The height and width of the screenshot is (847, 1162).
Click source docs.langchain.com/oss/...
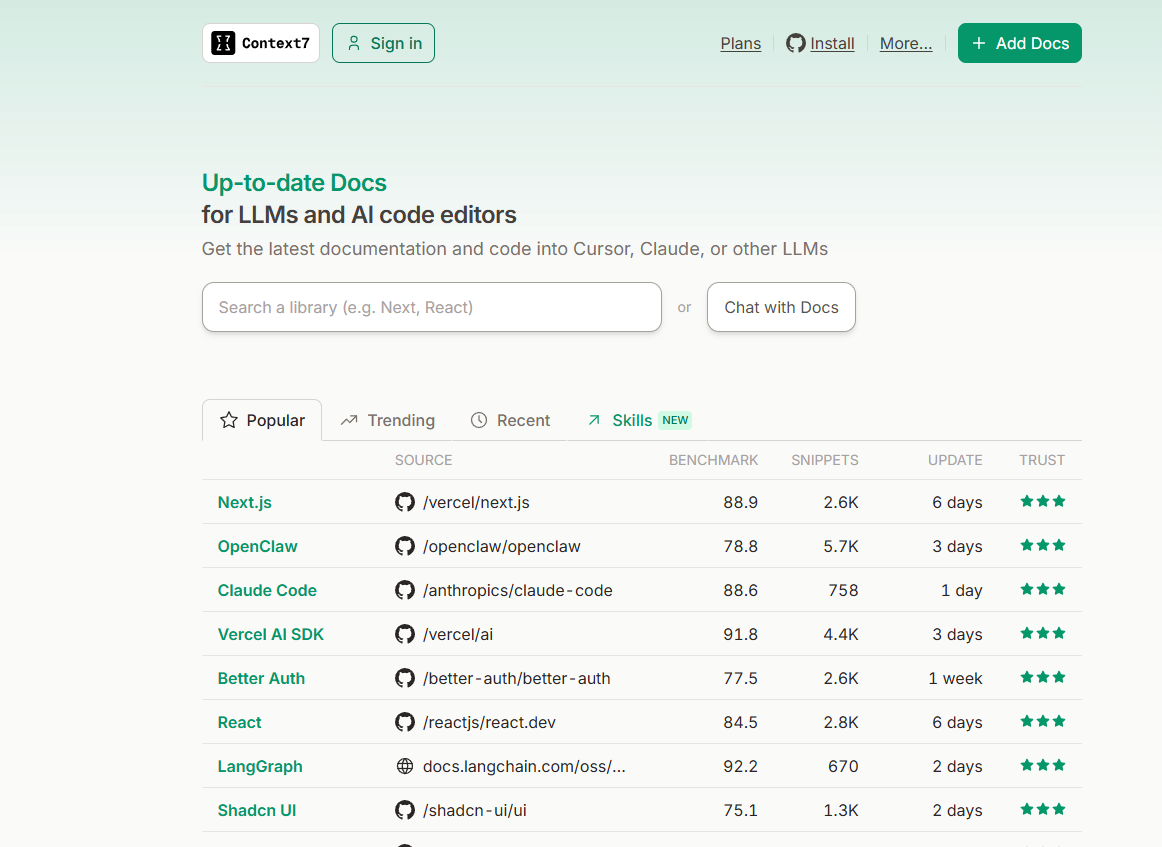tap(524, 766)
